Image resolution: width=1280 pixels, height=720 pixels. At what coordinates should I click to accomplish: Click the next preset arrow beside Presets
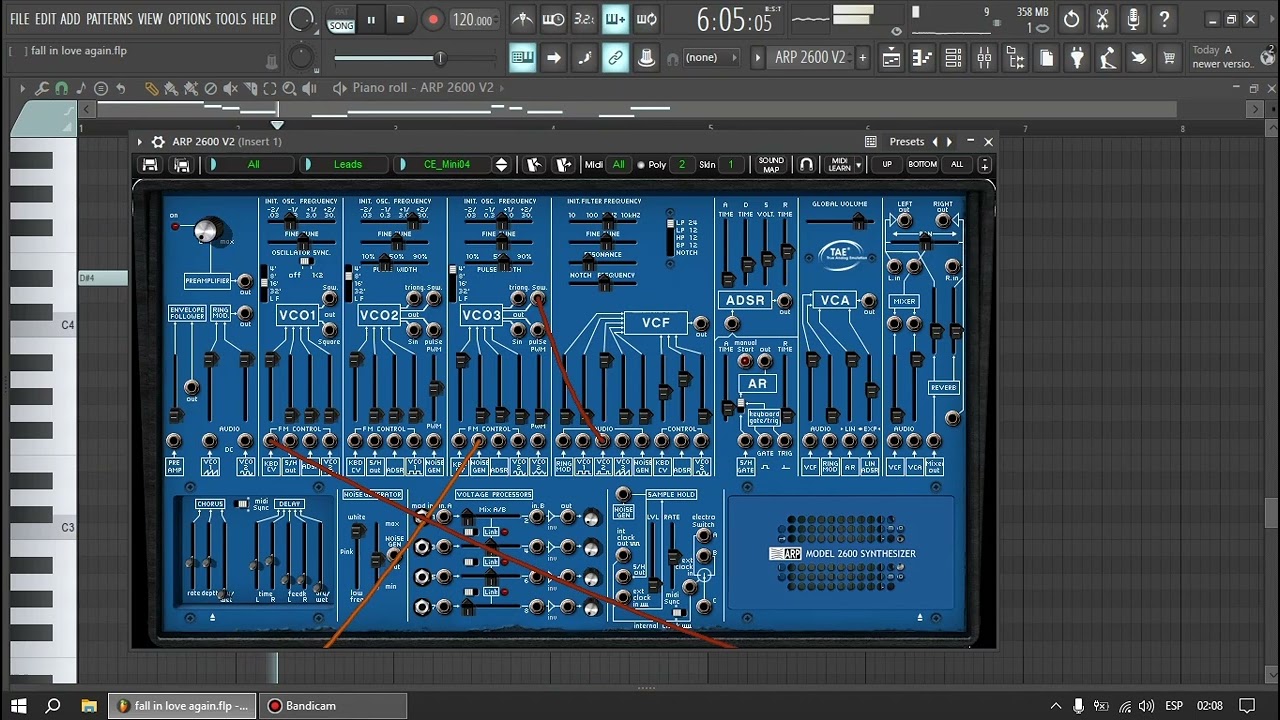point(949,142)
